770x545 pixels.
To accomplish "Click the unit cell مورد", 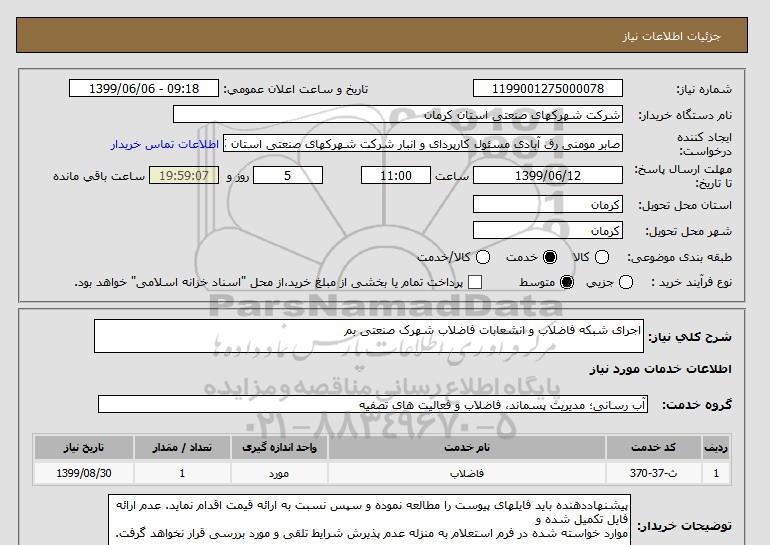I will [279, 473].
